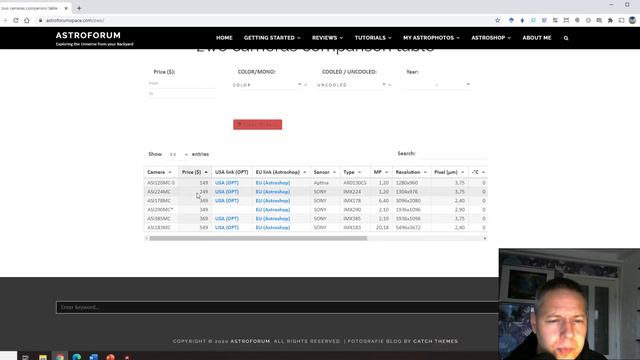Click the red Clear Filters button
The width and height of the screenshot is (640, 360).
click(x=258, y=124)
